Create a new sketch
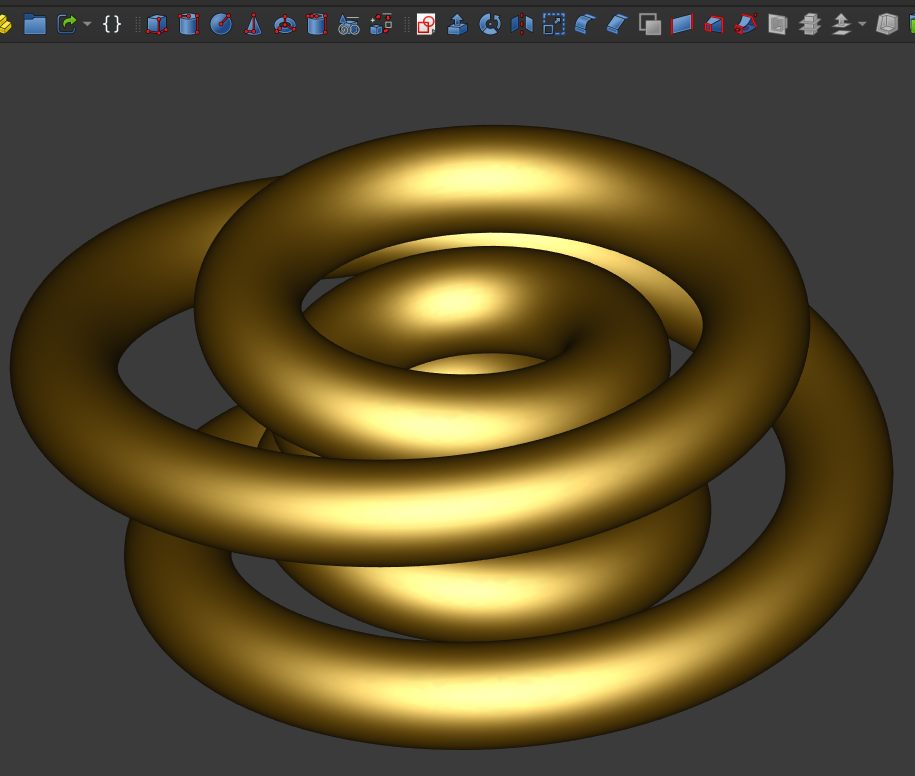This screenshot has width=915, height=776. pos(426,25)
